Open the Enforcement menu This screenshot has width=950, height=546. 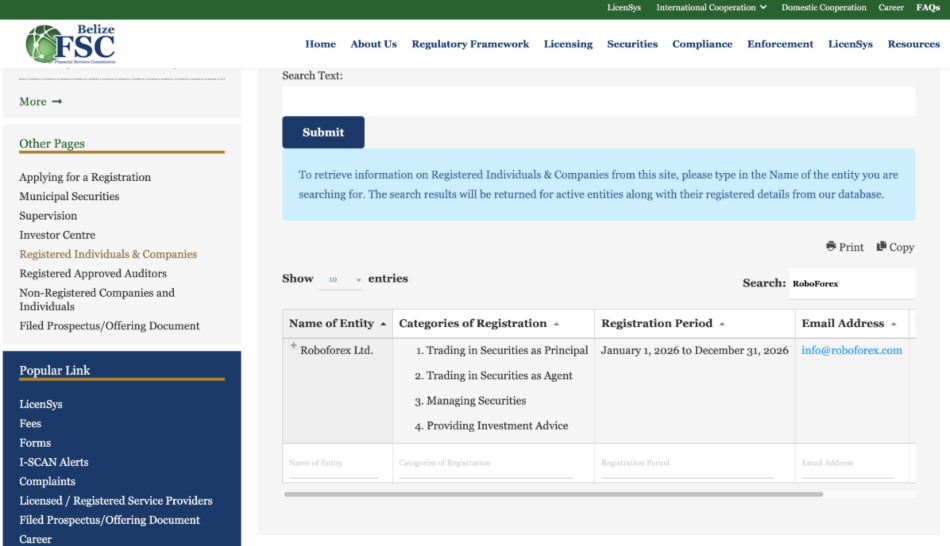pos(780,44)
